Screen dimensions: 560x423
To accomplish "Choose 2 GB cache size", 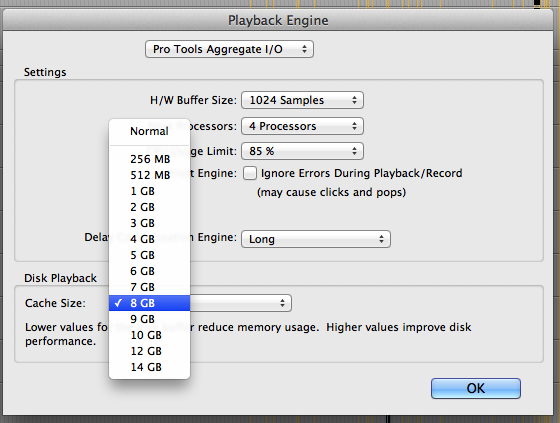I will (x=149, y=207).
